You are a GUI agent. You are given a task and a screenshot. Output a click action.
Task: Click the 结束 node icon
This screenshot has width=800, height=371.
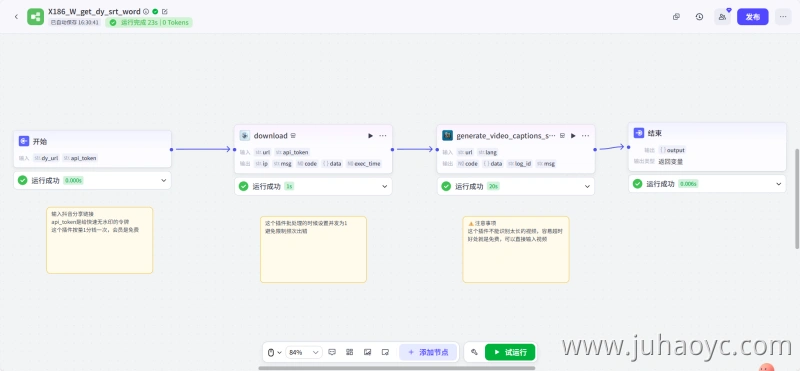coord(639,133)
